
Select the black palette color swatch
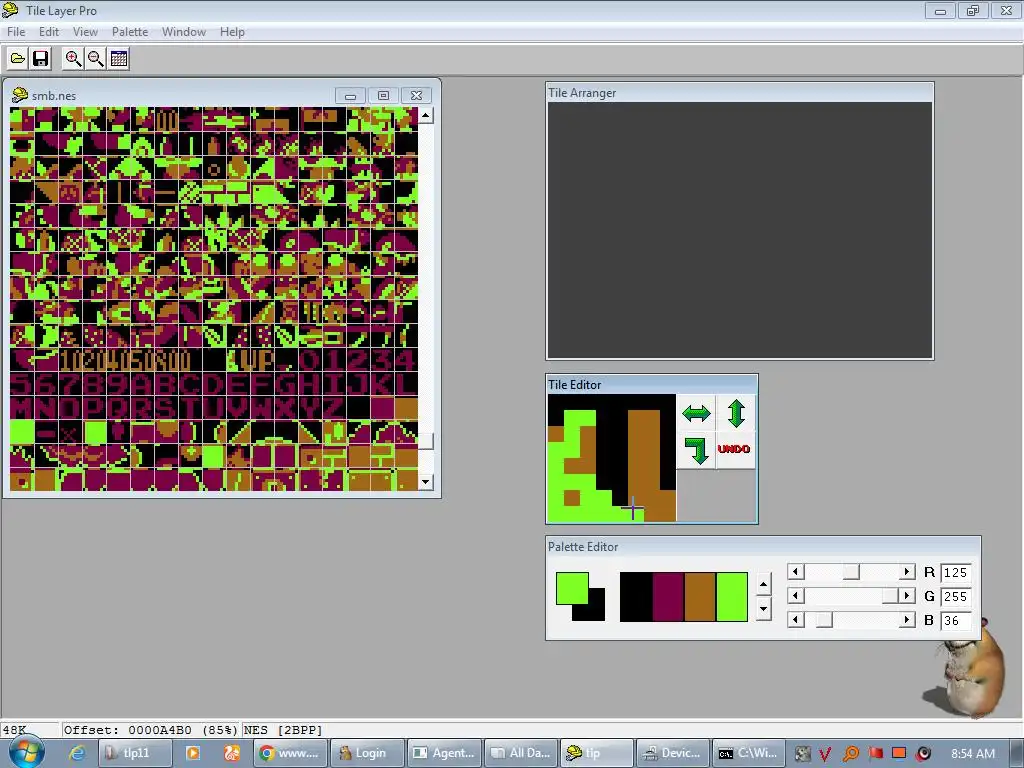click(x=635, y=597)
